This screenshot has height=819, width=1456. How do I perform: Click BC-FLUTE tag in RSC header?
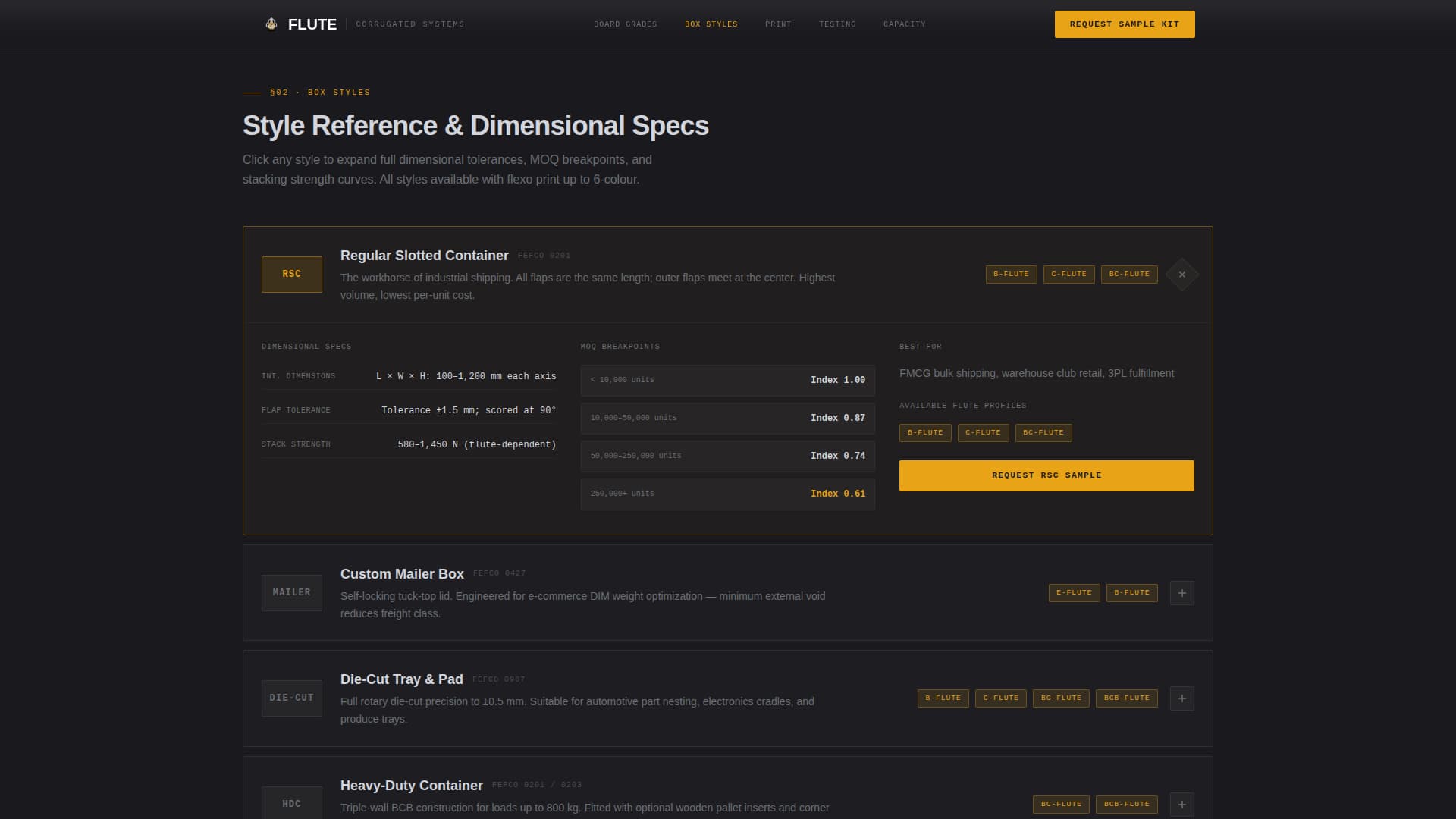pyautogui.click(x=1129, y=275)
